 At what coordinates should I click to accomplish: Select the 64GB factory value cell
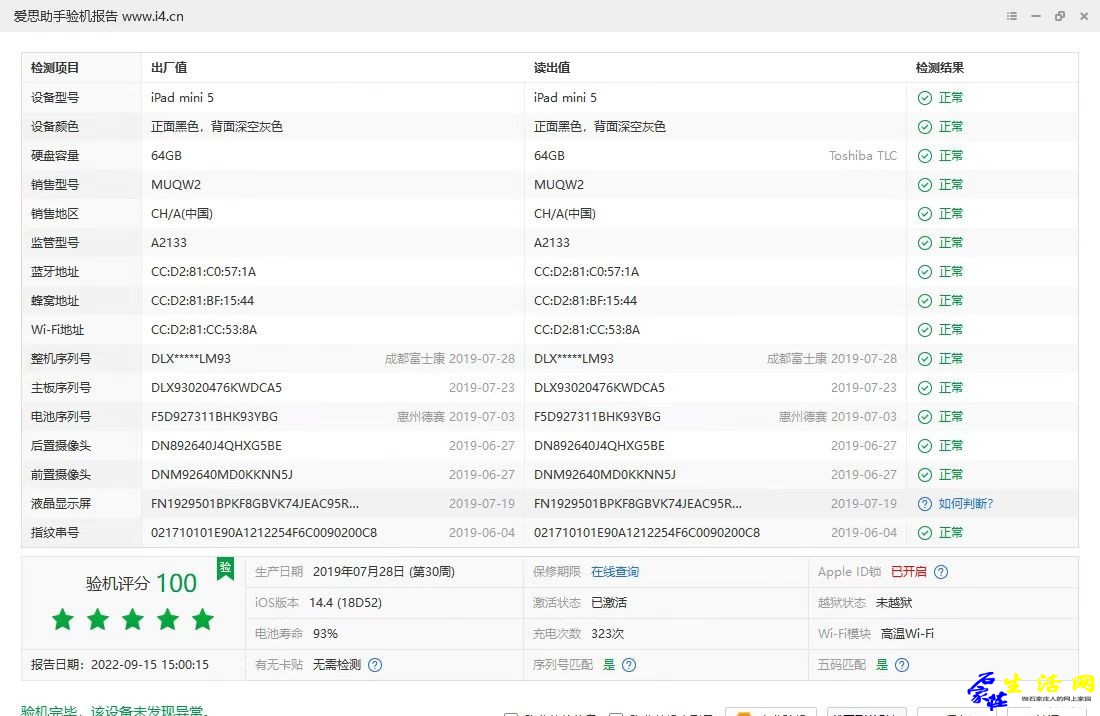(x=166, y=156)
